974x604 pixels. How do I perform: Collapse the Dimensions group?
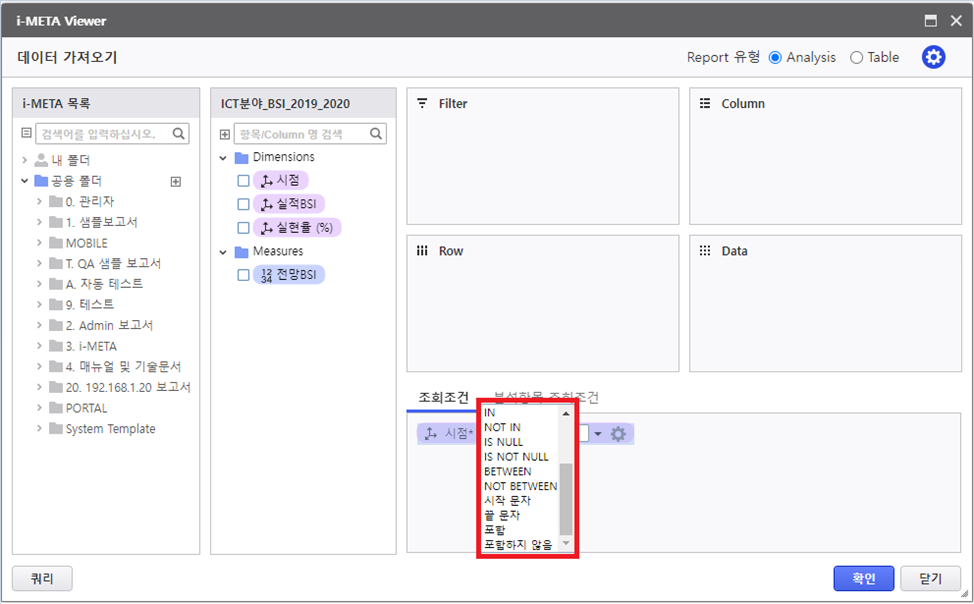[222, 158]
